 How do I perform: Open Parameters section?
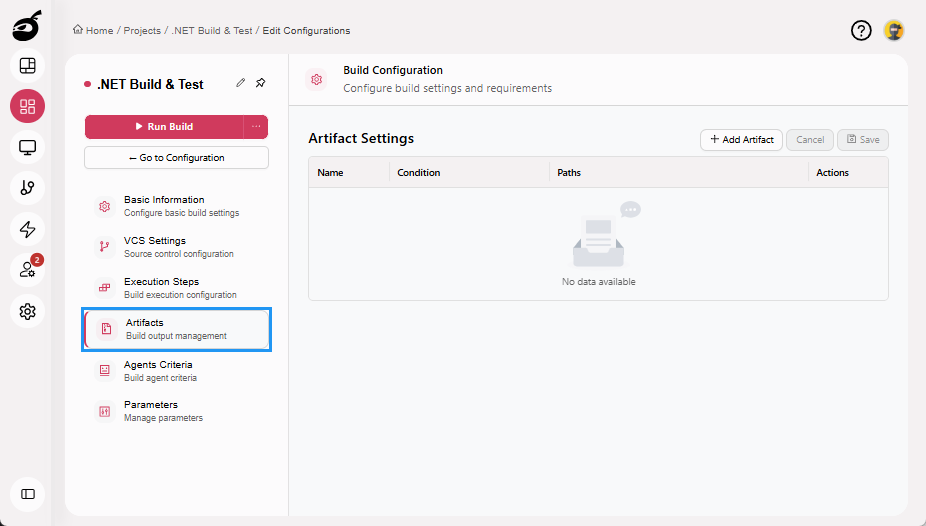click(177, 411)
